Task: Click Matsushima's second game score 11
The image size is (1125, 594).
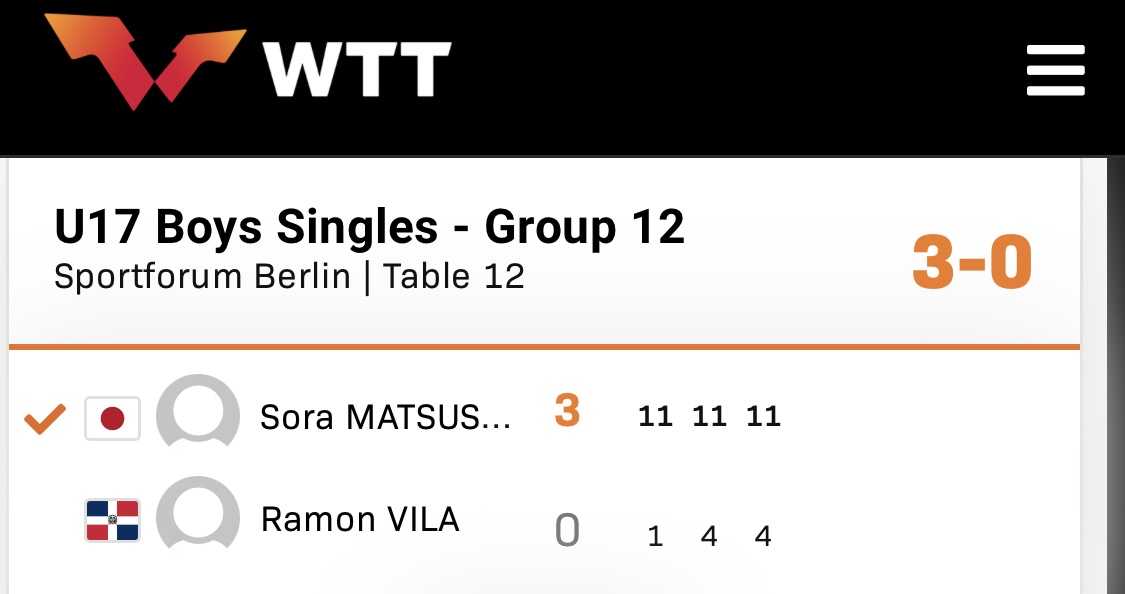Action: click(x=709, y=416)
